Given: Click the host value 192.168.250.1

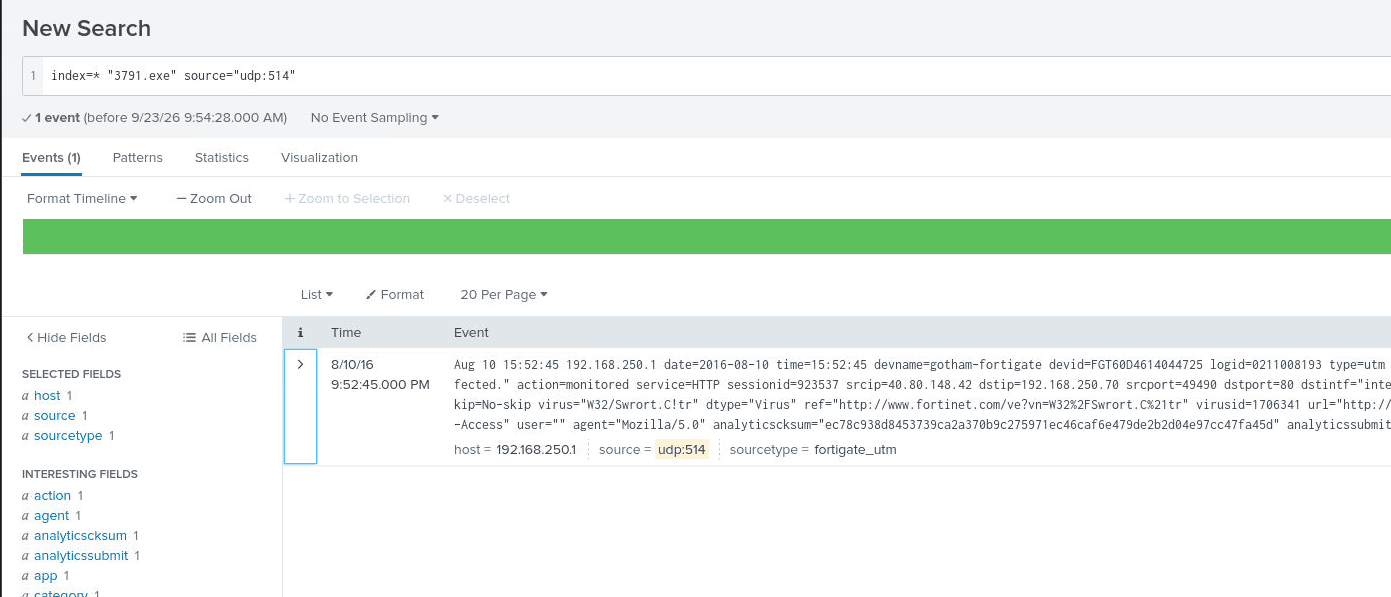Looking at the screenshot, I should pyautogui.click(x=536, y=450).
